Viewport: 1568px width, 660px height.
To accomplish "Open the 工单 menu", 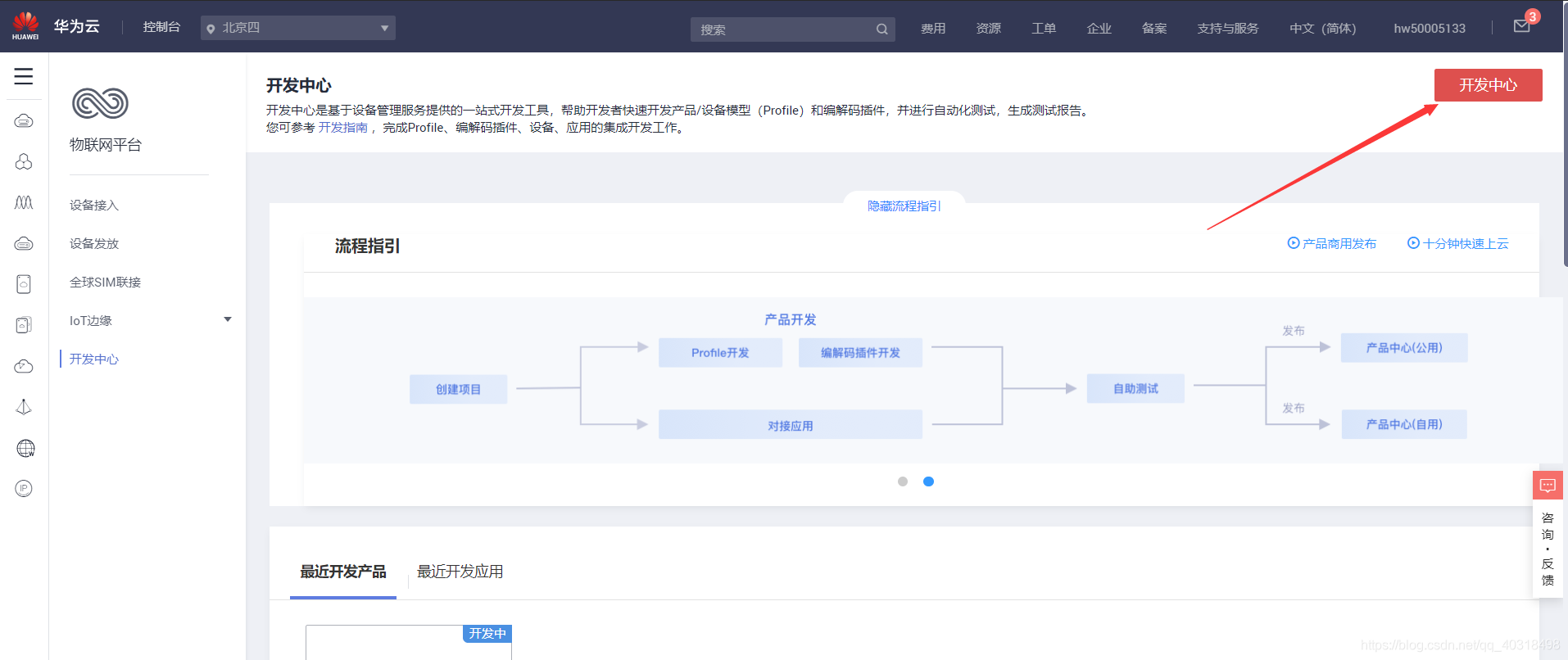I will [x=1044, y=29].
